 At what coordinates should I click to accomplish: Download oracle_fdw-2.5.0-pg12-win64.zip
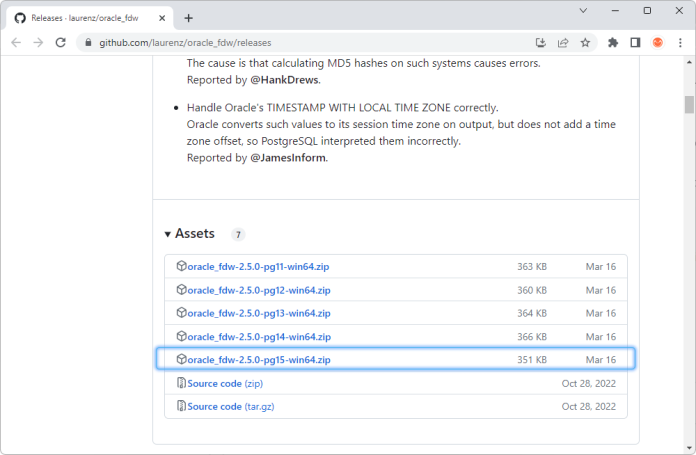258,290
